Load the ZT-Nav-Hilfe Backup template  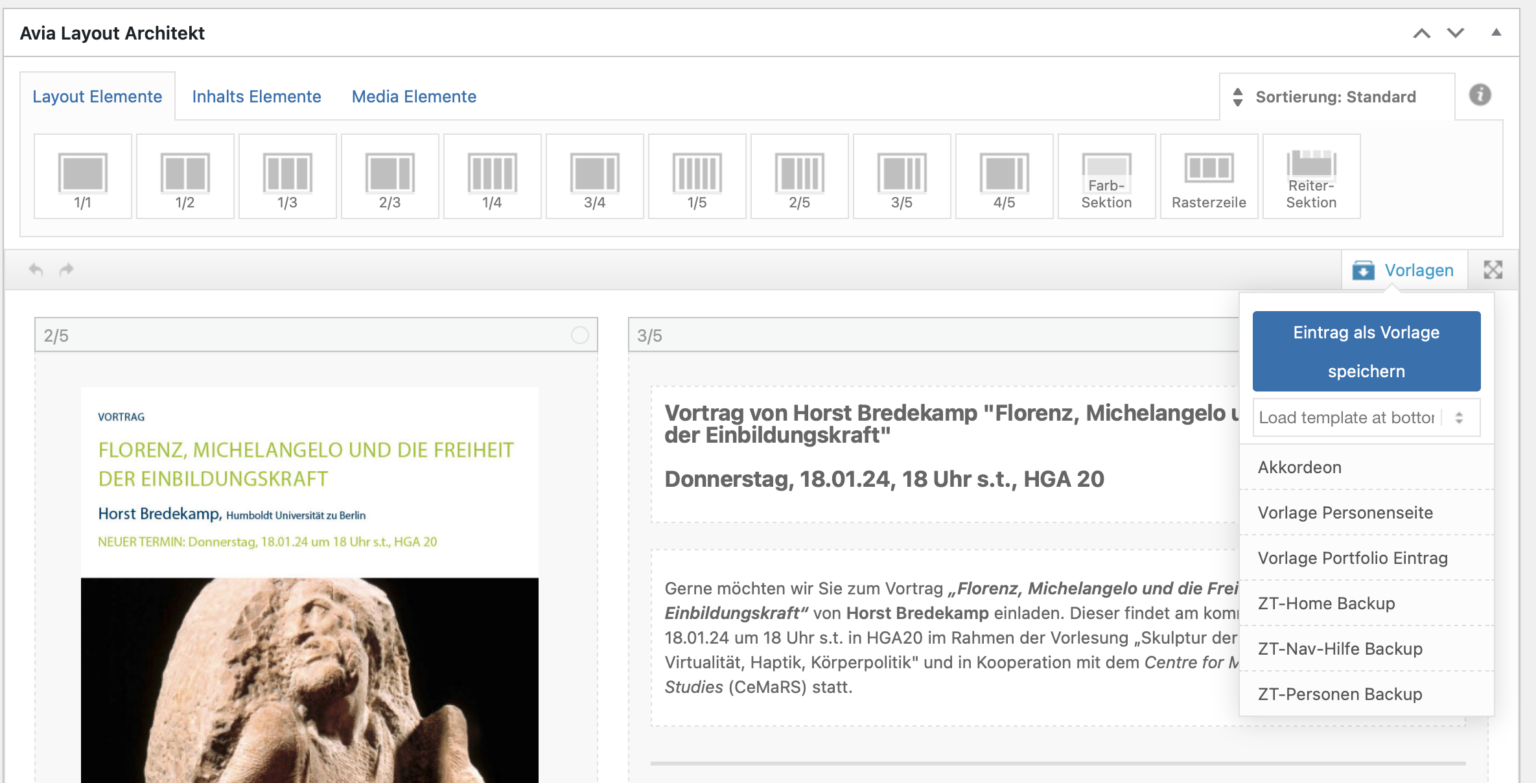(x=1366, y=648)
